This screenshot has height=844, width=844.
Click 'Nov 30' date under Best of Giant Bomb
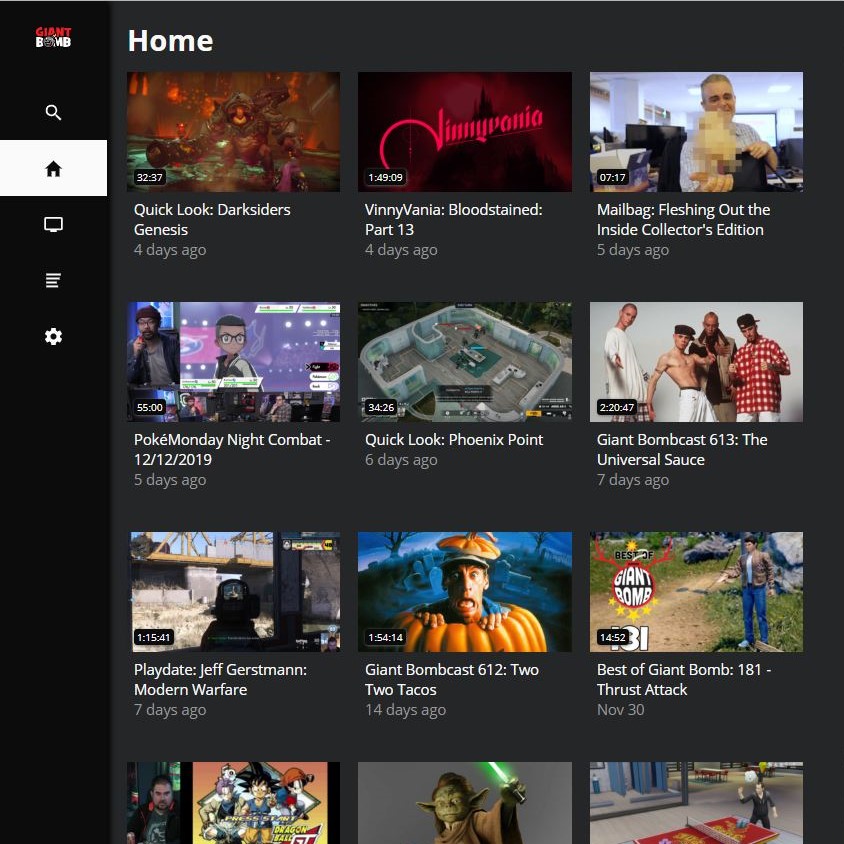(621, 709)
